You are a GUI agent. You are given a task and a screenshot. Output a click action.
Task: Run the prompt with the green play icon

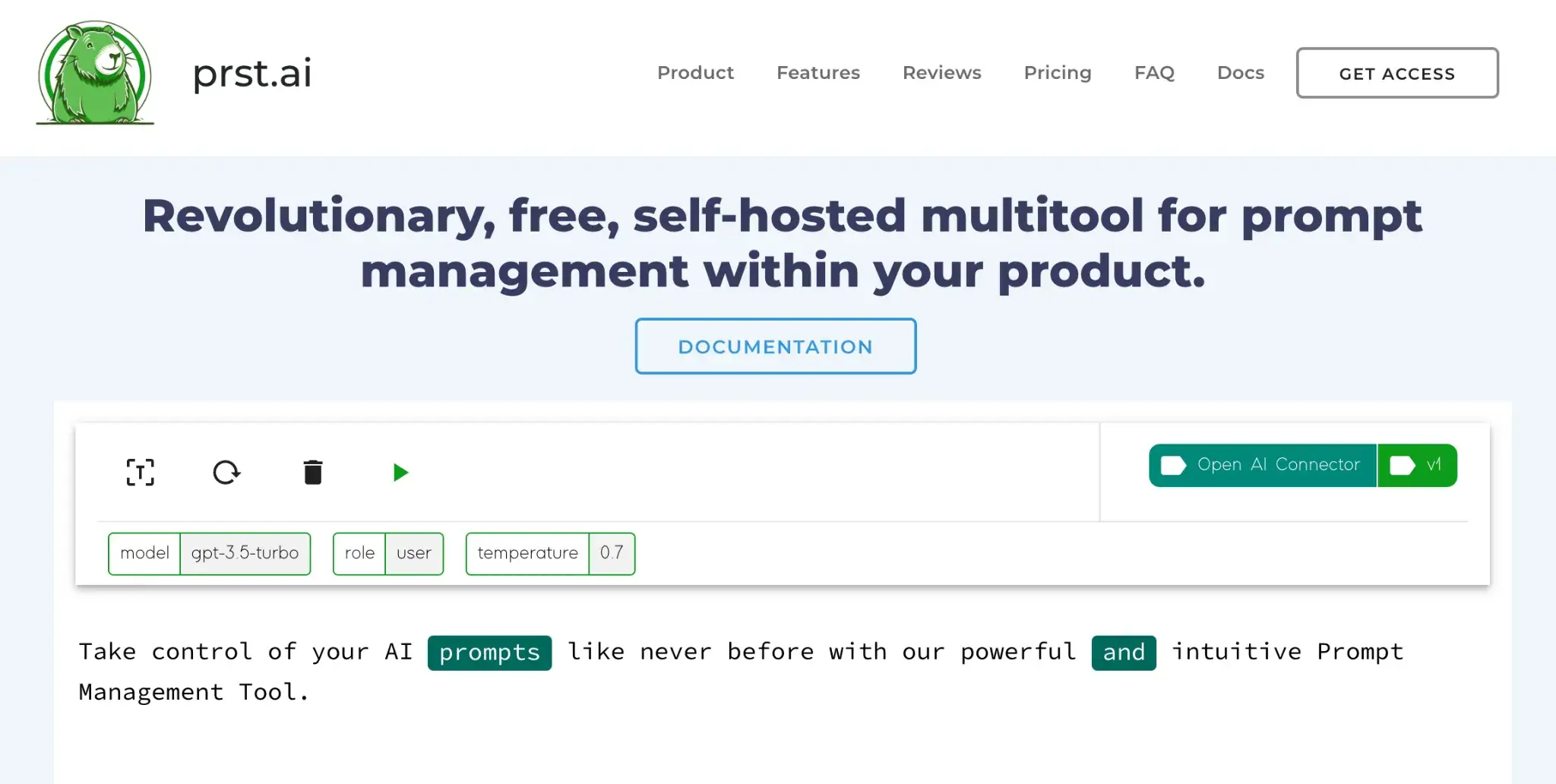point(400,473)
